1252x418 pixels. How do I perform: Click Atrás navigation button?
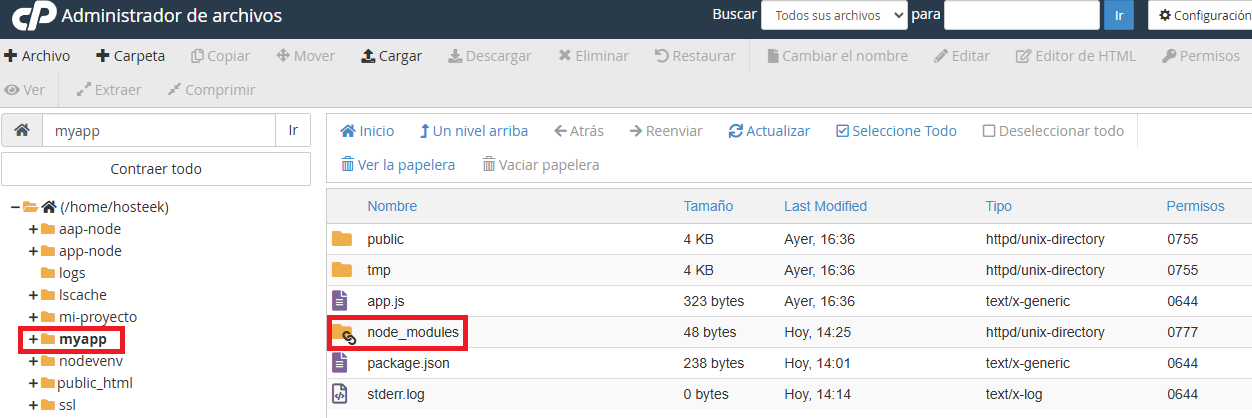(x=579, y=131)
